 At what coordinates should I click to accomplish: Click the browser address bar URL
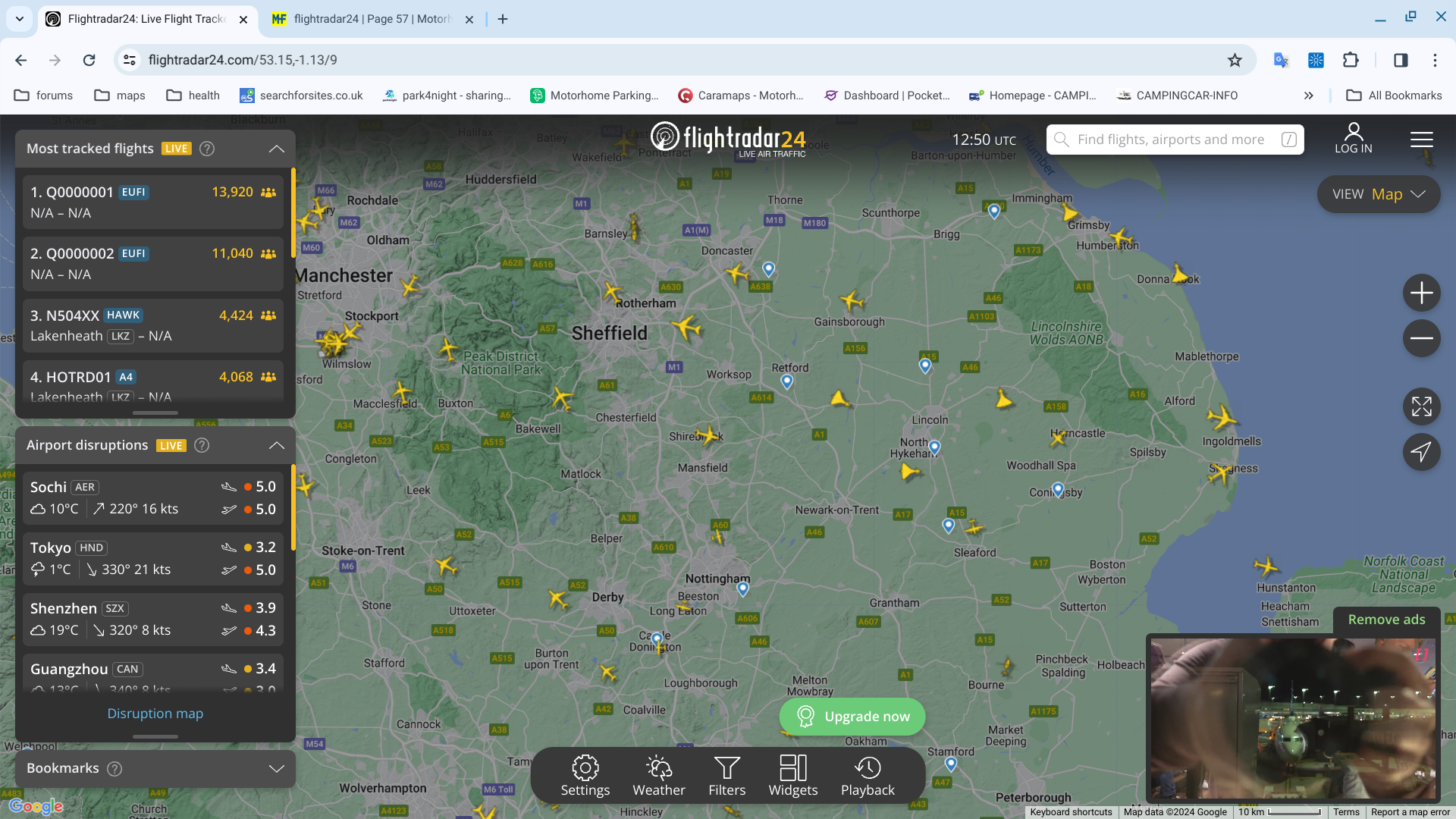(243, 60)
